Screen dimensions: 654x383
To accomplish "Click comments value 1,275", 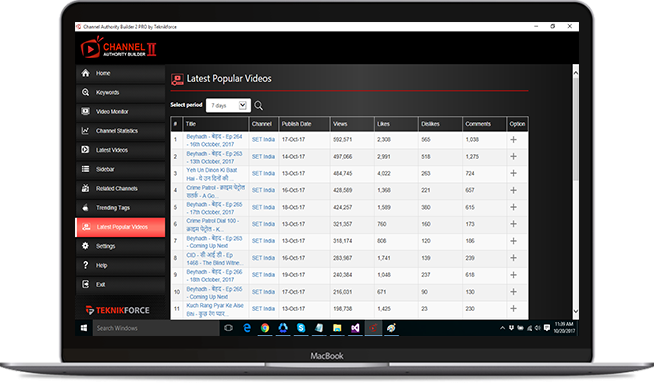I will click(472, 157).
